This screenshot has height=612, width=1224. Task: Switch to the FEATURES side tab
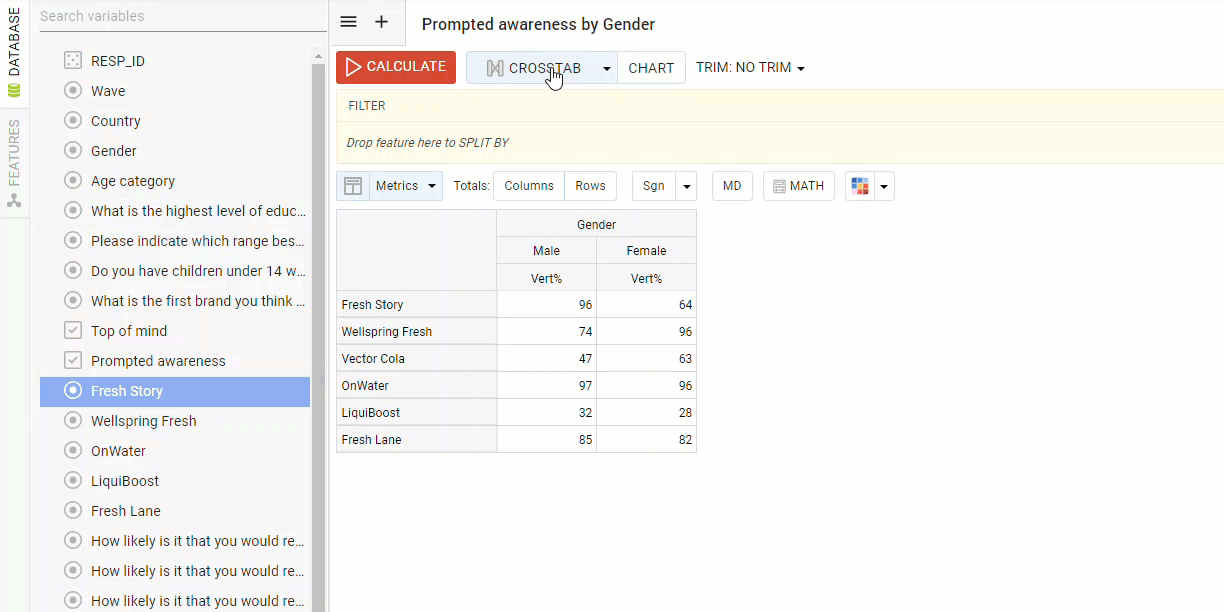[x=14, y=160]
